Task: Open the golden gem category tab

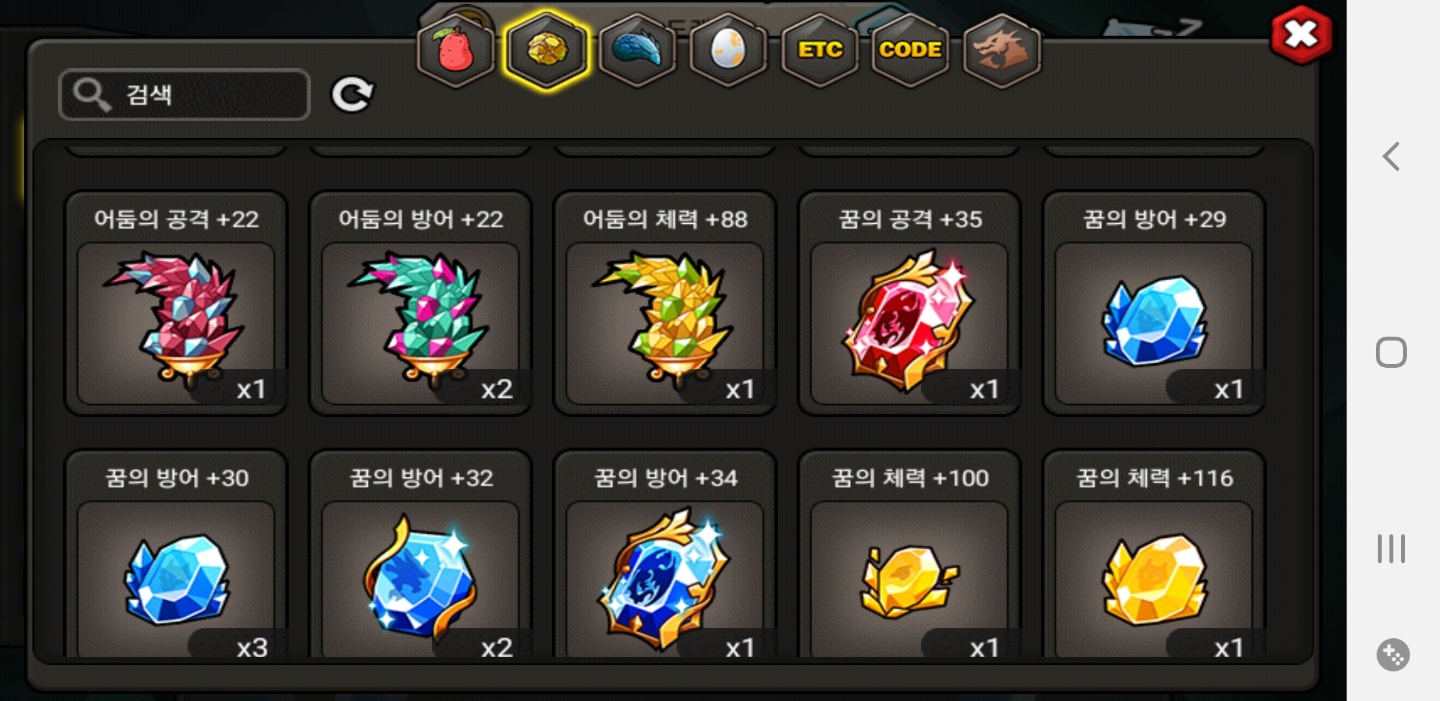Action: pos(547,49)
